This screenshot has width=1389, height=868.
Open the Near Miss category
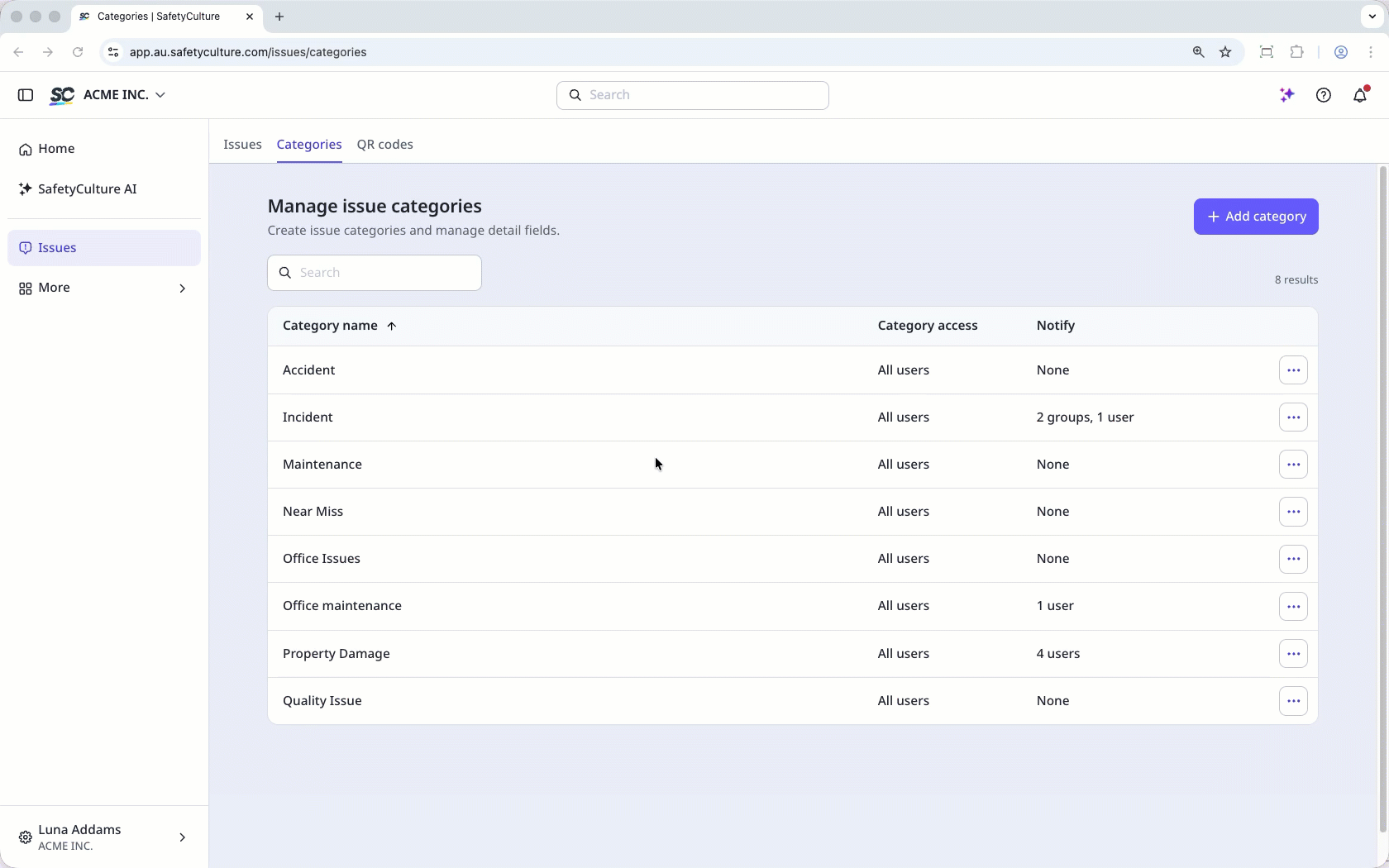pyautogui.click(x=313, y=512)
